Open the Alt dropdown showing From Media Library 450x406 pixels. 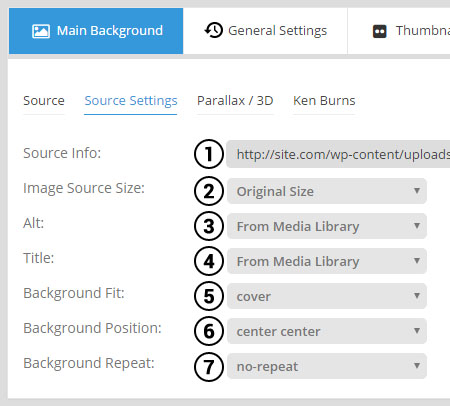tap(327, 226)
